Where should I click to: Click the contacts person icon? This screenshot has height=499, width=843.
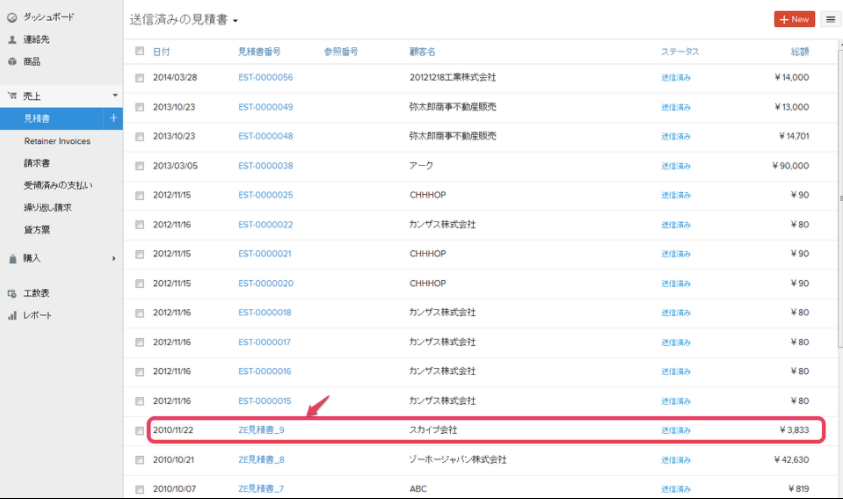(x=11, y=40)
